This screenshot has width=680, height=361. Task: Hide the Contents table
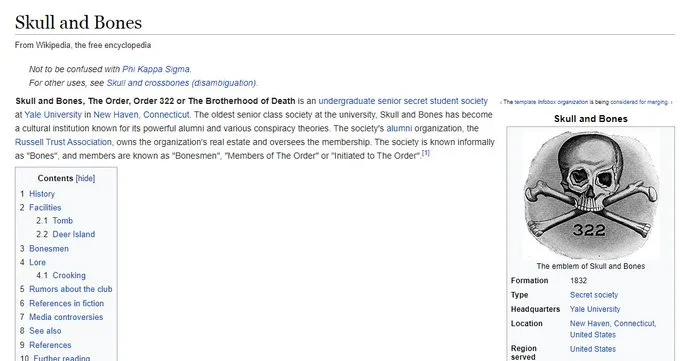click(85, 178)
